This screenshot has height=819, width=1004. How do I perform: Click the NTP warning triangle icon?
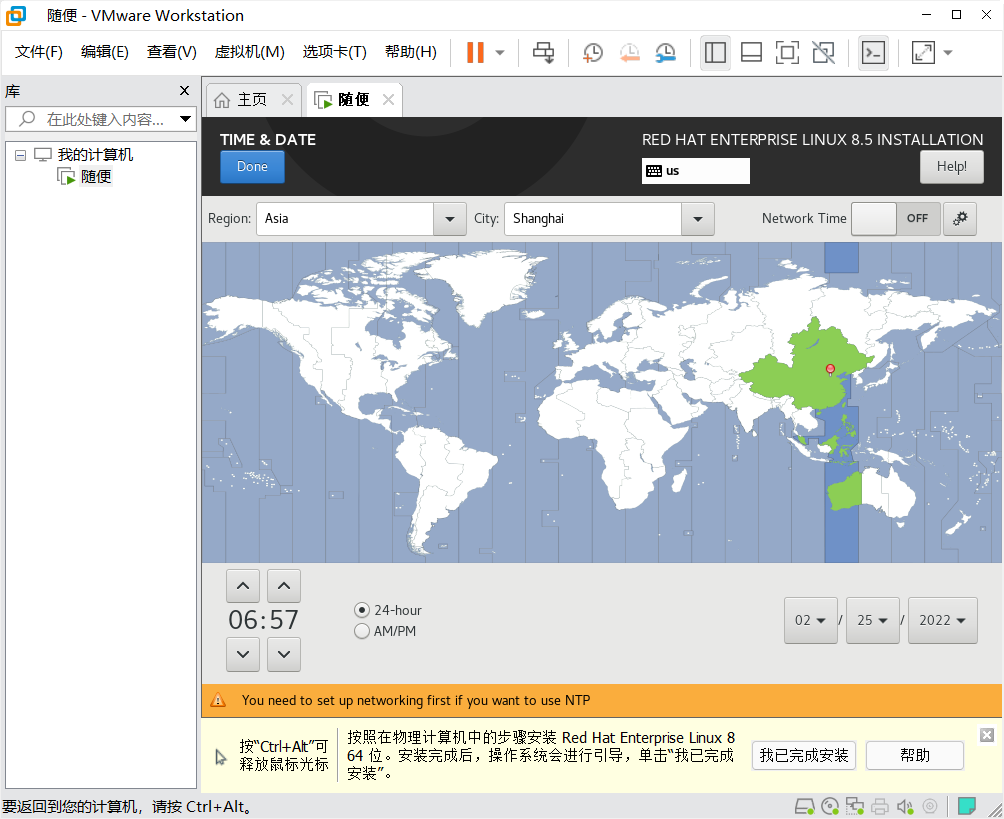(218, 700)
